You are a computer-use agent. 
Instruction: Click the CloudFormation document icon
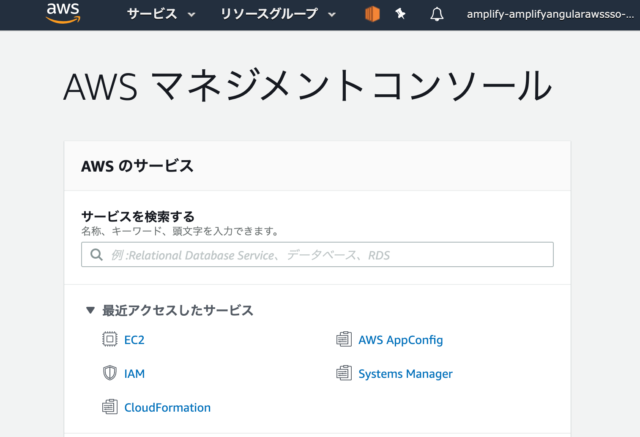[x=109, y=407]
